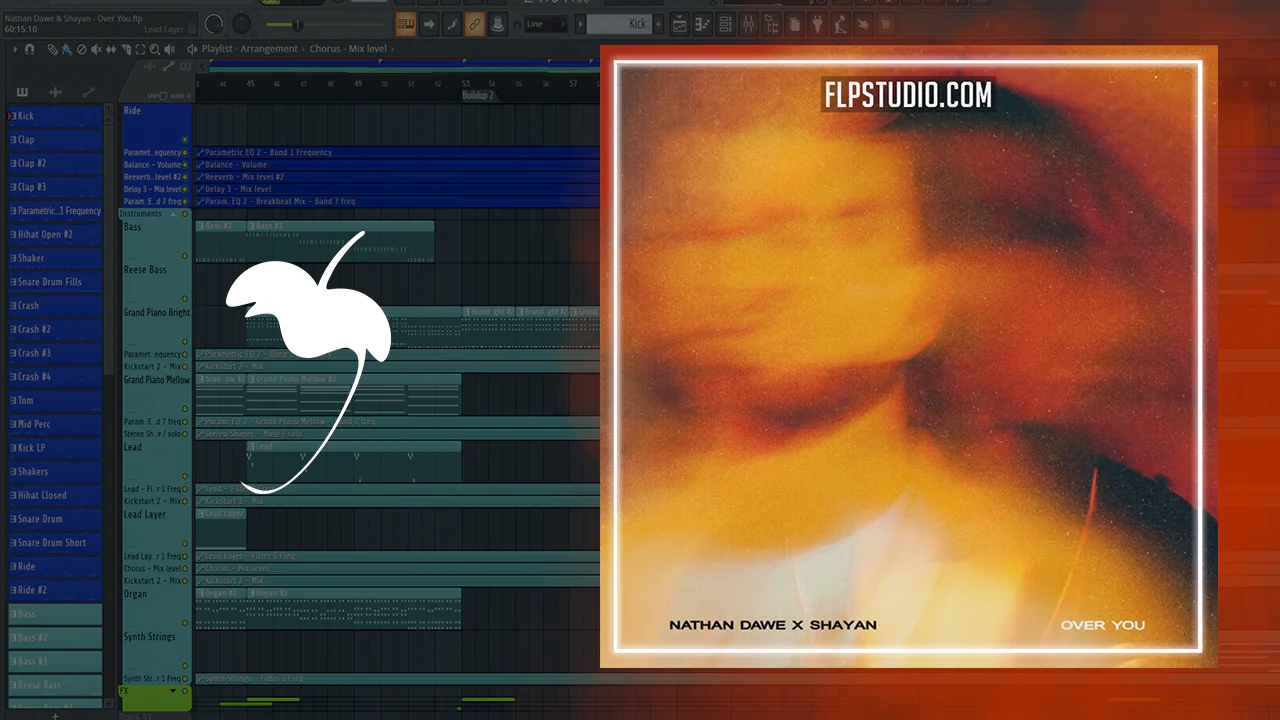The image size is (1280, 720).
Task: Click the right-arrow countdown toolbar icon
Action: click(429, 24)
